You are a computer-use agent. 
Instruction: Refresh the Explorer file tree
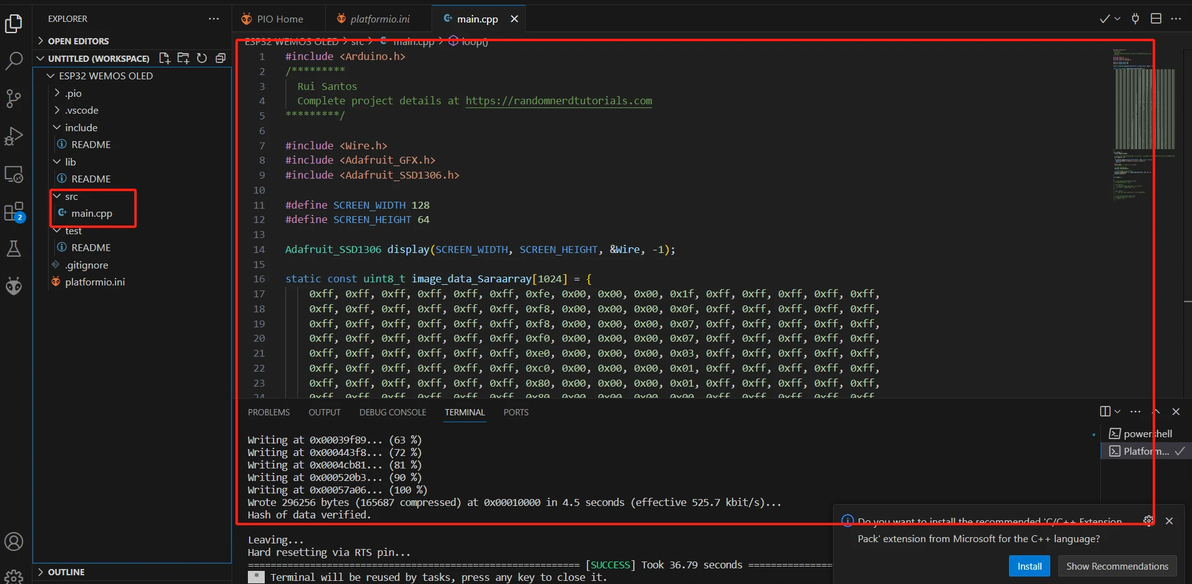pyautogui.click(x=201, y=59)
